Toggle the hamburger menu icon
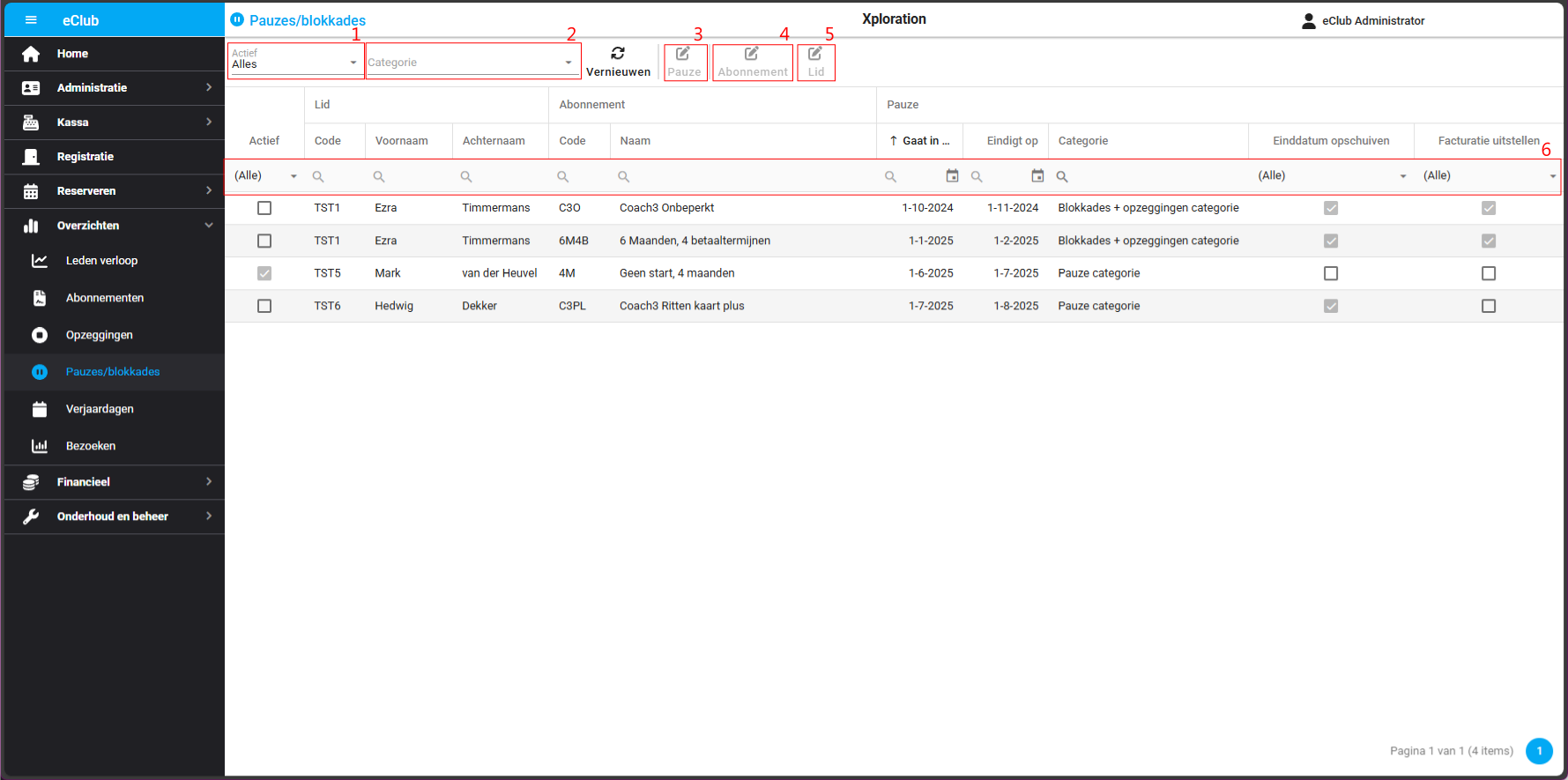This screenshot has height=780, width=1568. (31, 19)
